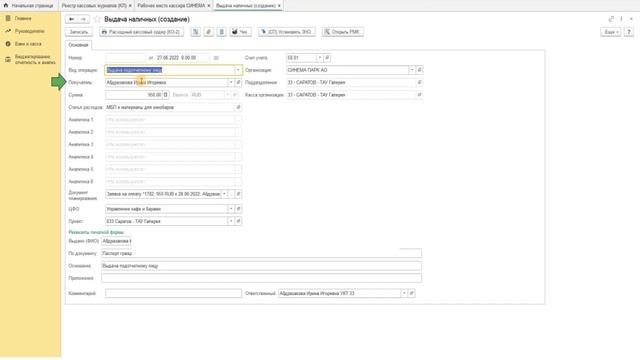Open help with the question mark button

pos(629,32)
